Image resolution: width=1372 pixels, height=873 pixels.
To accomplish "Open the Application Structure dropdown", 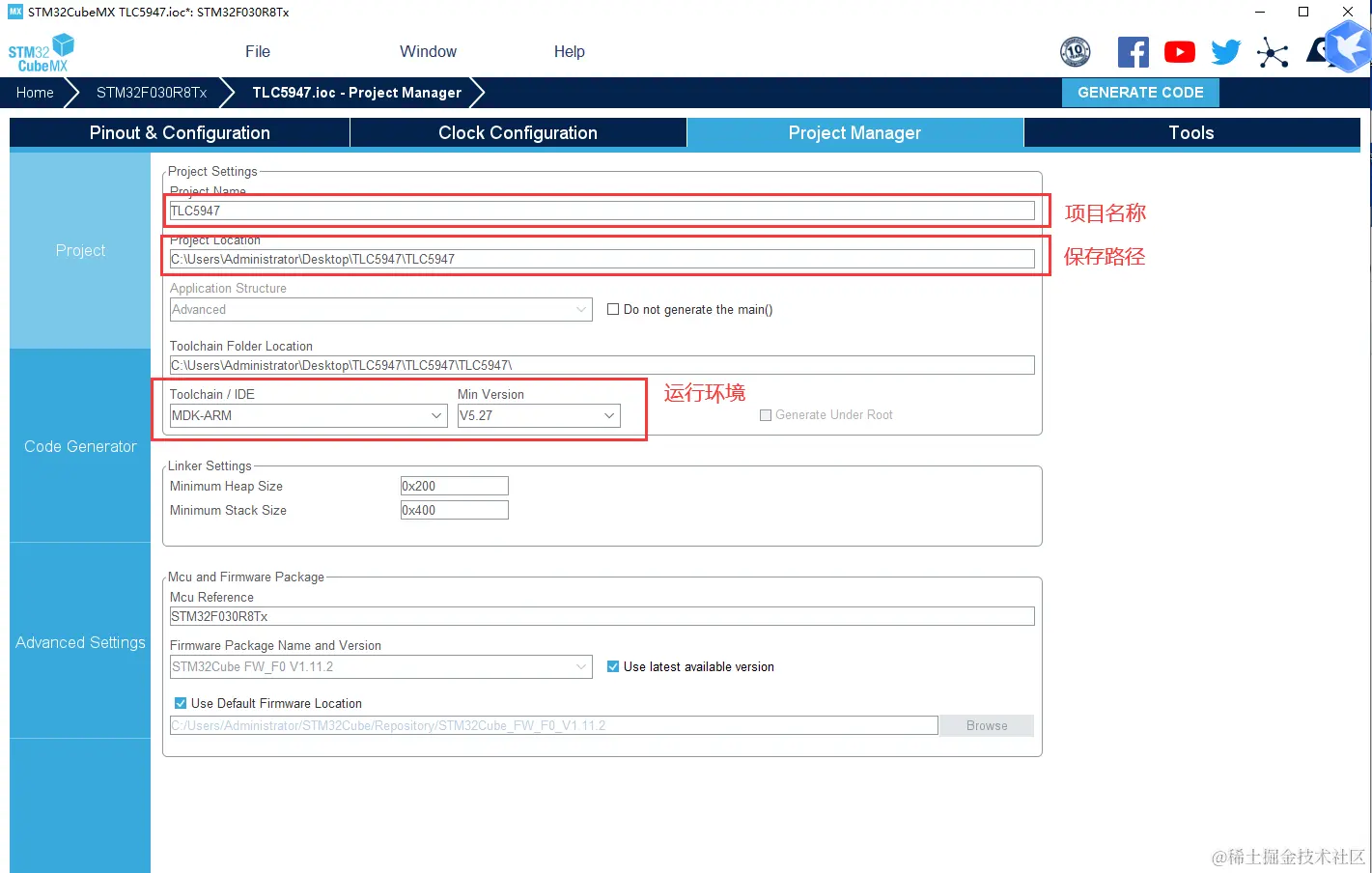I will pos(381,309).
